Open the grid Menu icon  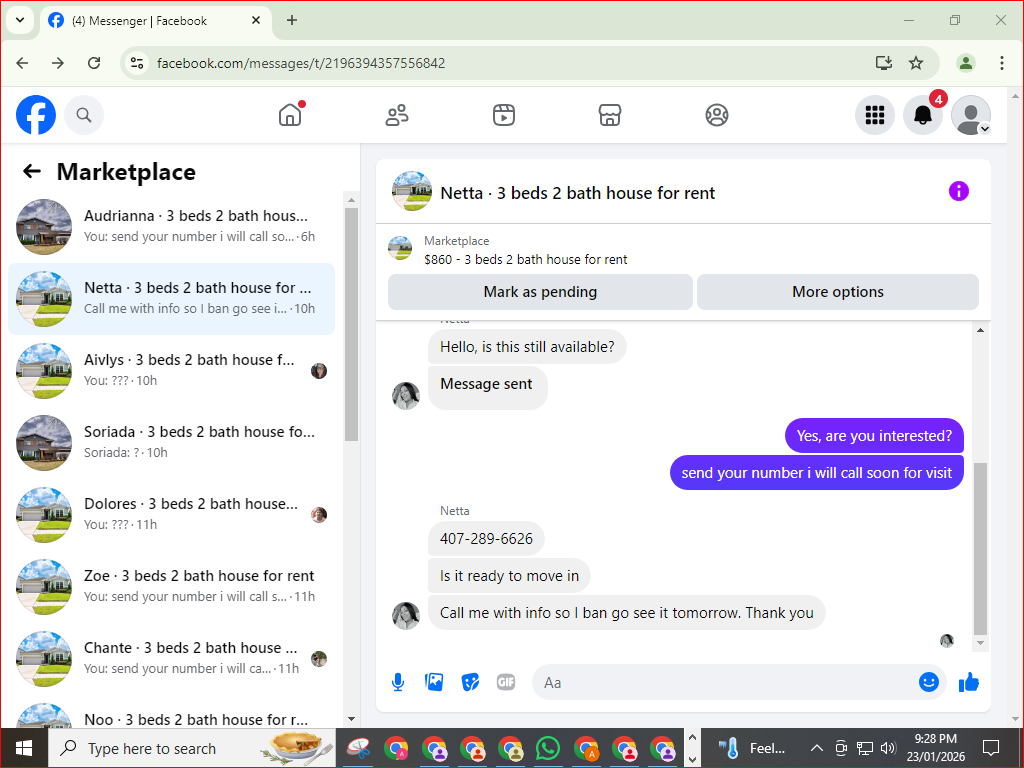click(x=874, y=115)
